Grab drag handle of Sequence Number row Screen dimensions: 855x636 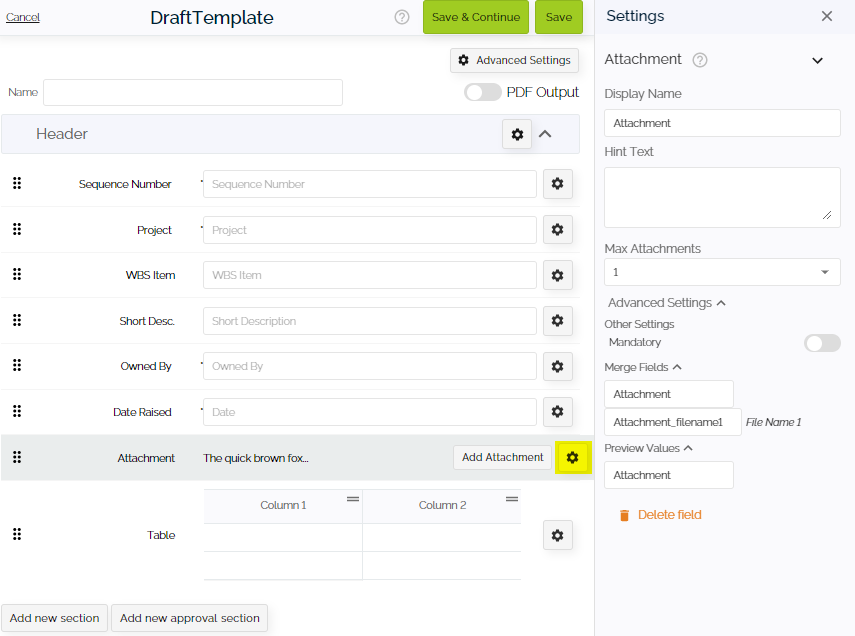[17, 183]
